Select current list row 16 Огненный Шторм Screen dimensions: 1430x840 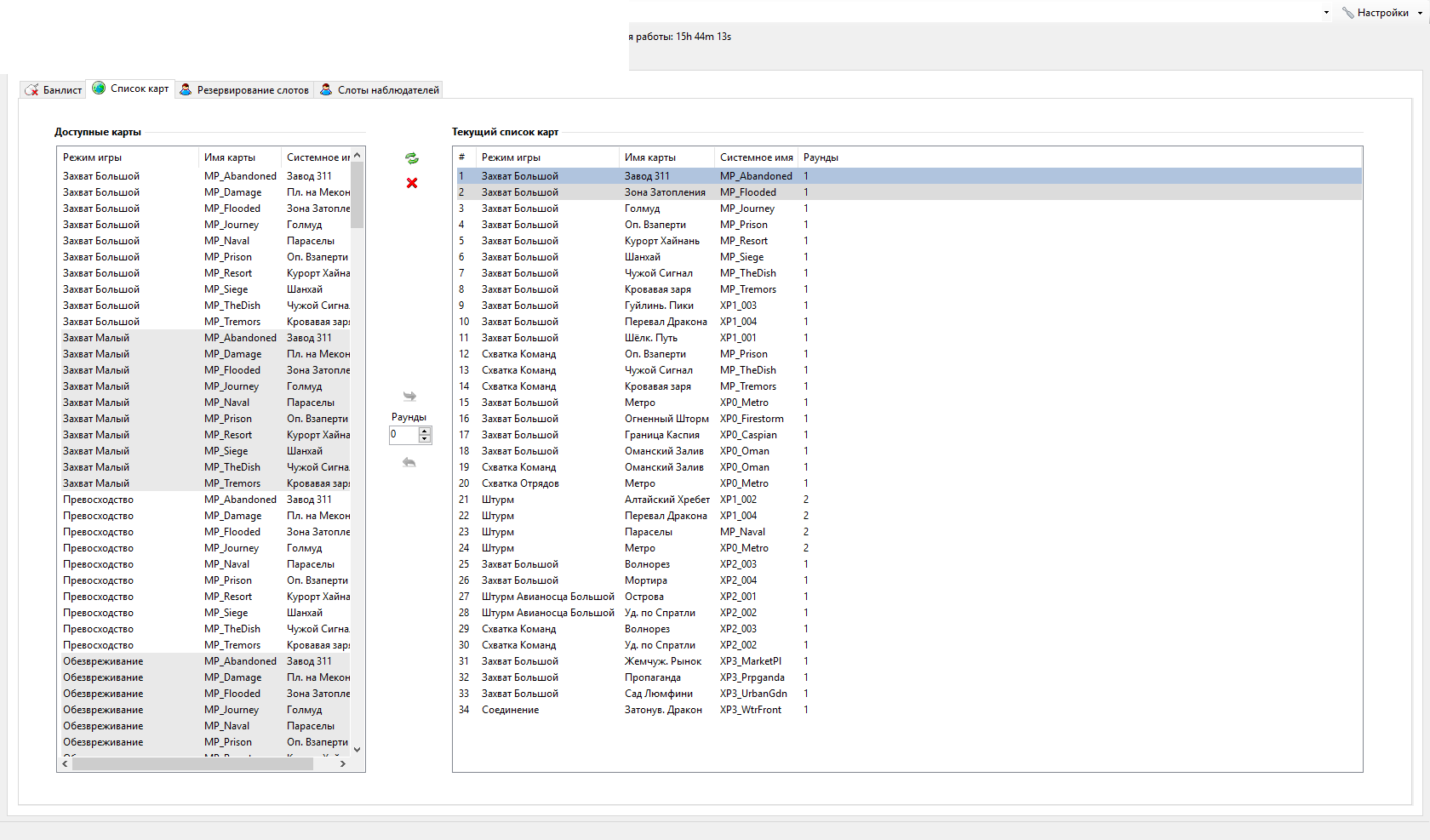click(908, 419)
